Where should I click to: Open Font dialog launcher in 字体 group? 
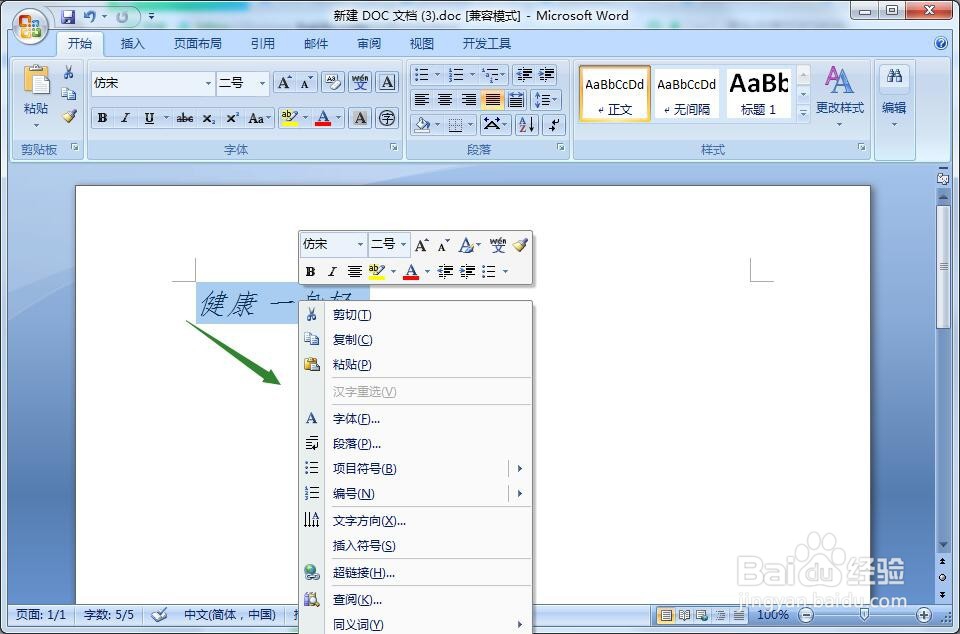pos(394,147)
